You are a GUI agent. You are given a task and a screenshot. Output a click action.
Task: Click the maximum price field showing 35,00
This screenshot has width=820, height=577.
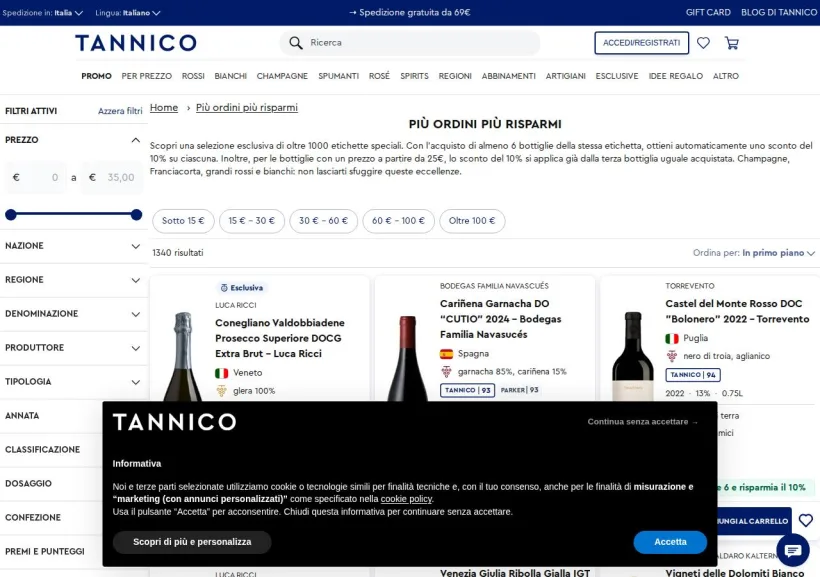coord(112,177)
